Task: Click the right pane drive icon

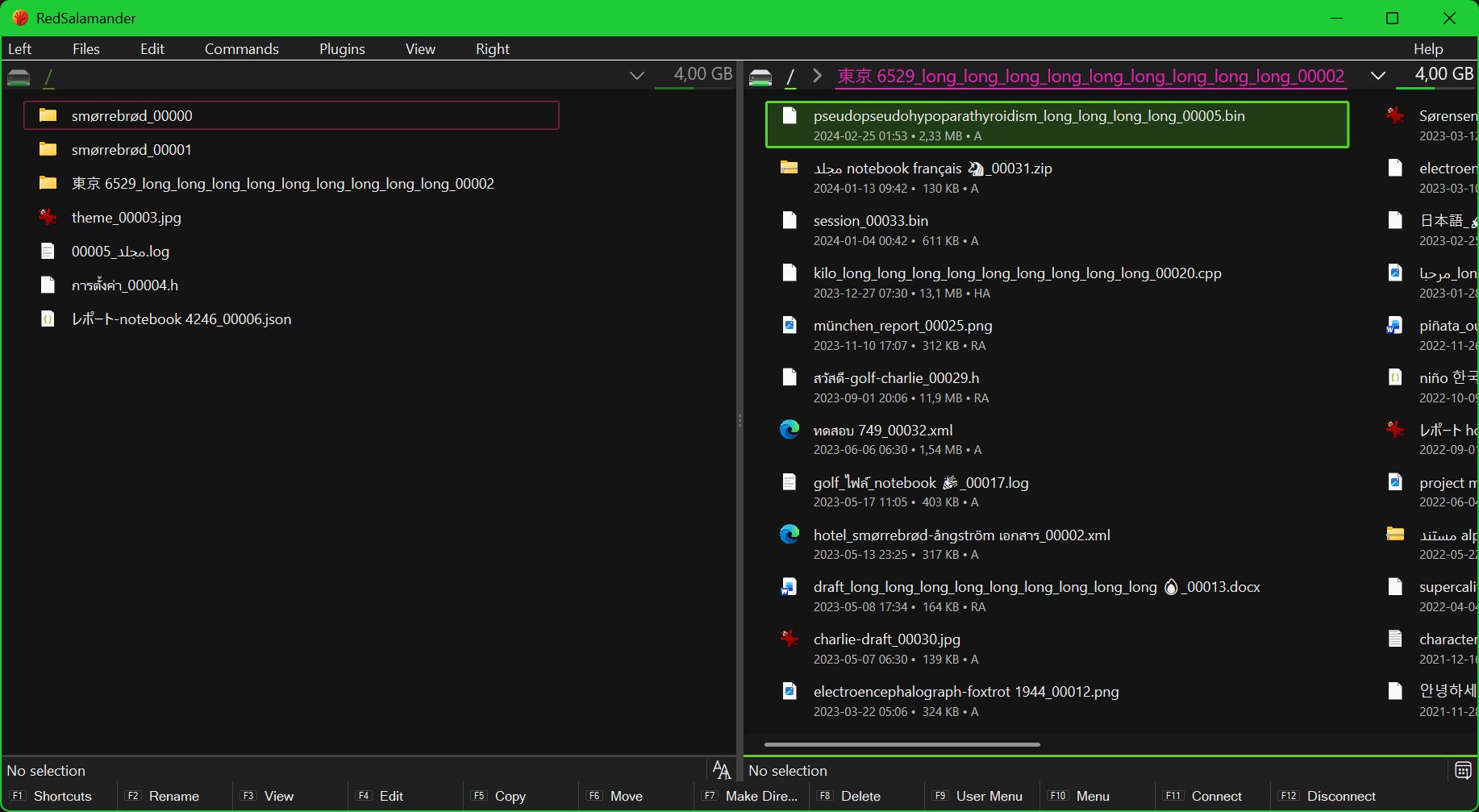Action: click(x=760, y=77)
